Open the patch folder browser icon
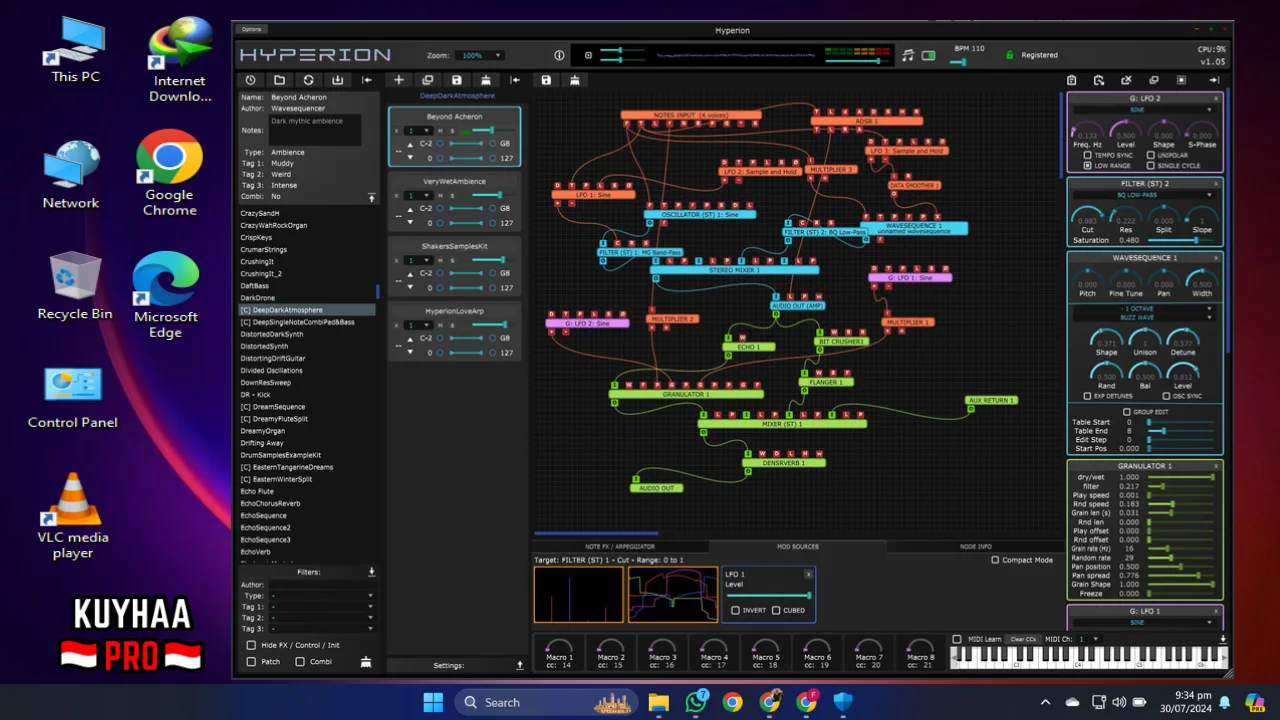 279,80
